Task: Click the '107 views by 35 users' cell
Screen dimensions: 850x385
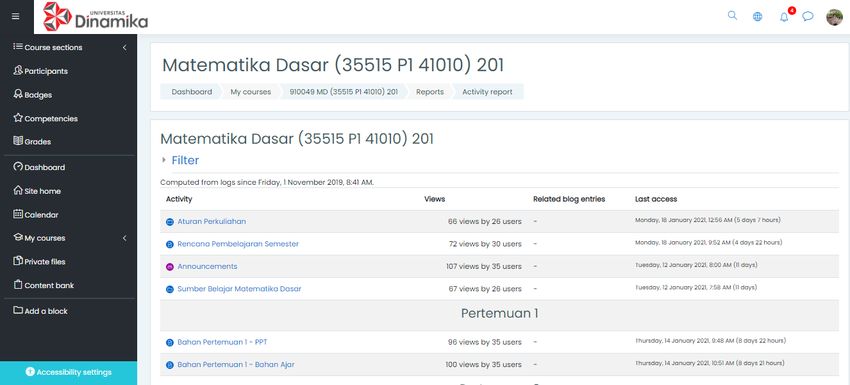Action: pos(484,266)
